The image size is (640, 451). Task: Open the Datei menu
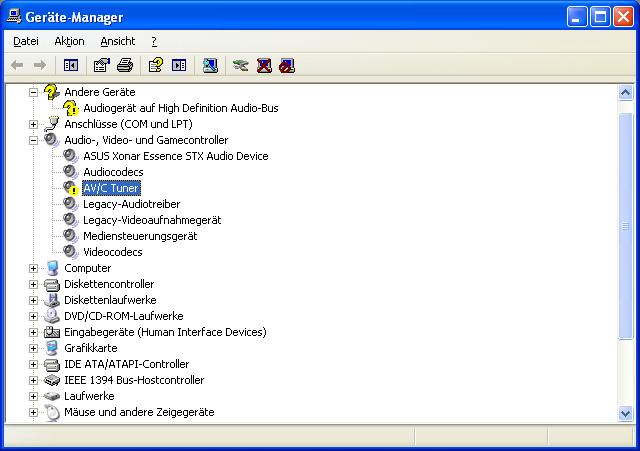[26, 41]
